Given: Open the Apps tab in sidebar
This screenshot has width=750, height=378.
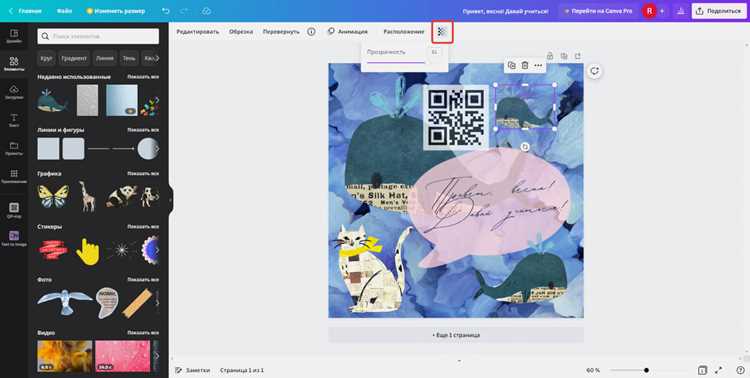Looking at the screenshot, I should [x=14, y=176].
